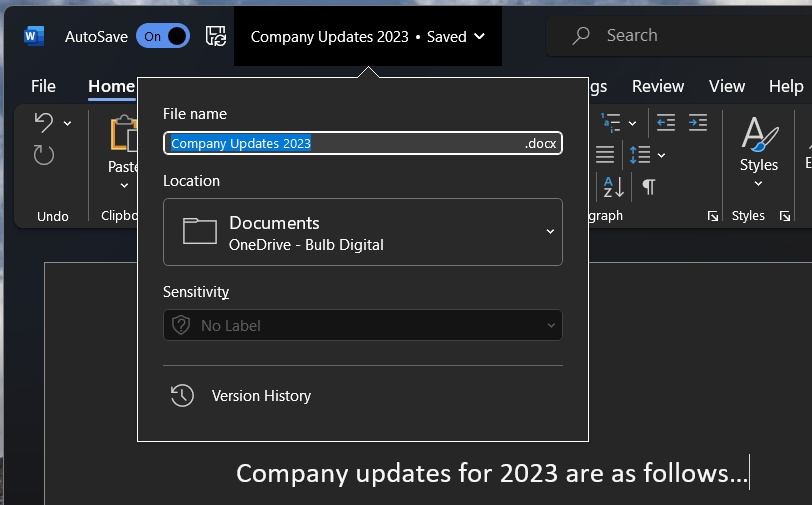Expand the Undo history dropdown arrow
This screenshot has width=812, height=505.
[x=67, y=123]
